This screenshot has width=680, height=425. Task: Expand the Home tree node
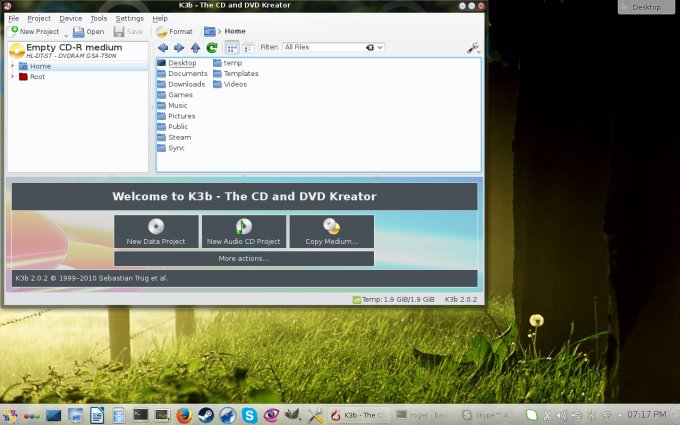point(12,66)
